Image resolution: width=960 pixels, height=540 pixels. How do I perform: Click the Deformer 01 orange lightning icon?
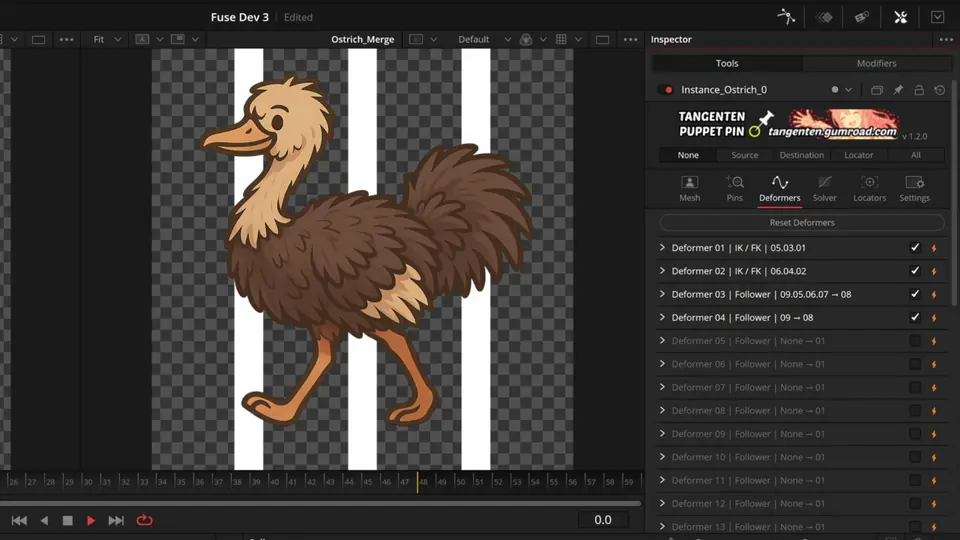point(934,248)
